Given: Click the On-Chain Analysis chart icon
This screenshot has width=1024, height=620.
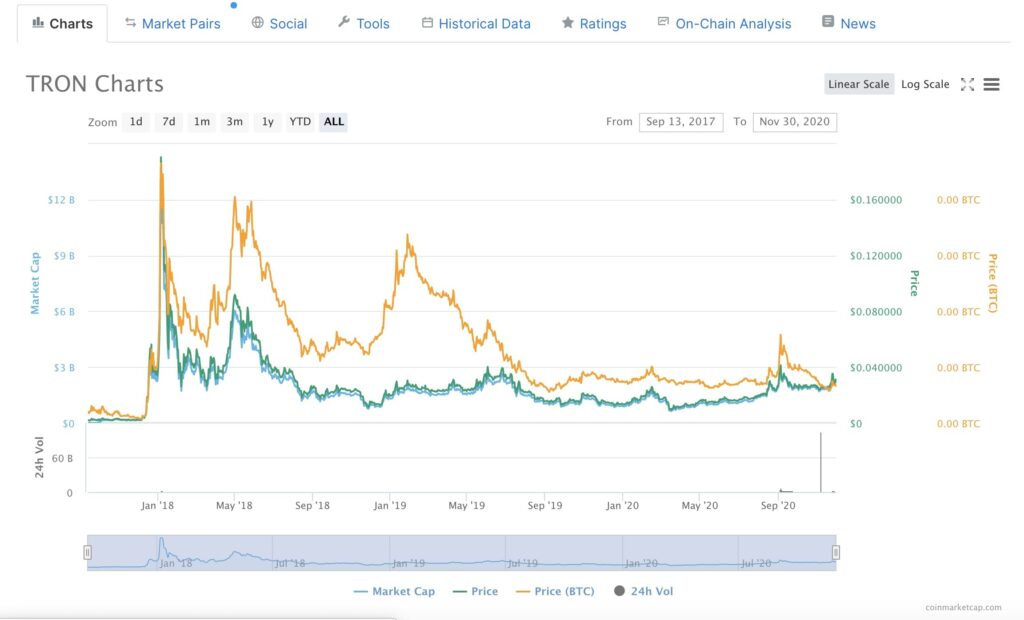Looking at the screenshot, I should tap(664, 22).
